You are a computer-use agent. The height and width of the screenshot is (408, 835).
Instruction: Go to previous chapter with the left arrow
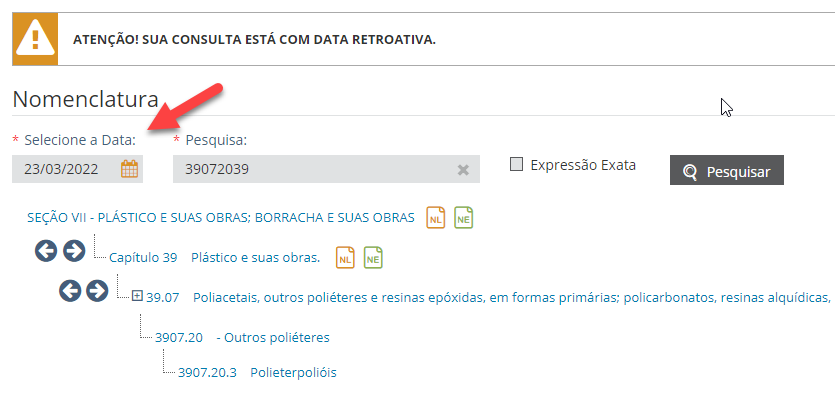46,251
